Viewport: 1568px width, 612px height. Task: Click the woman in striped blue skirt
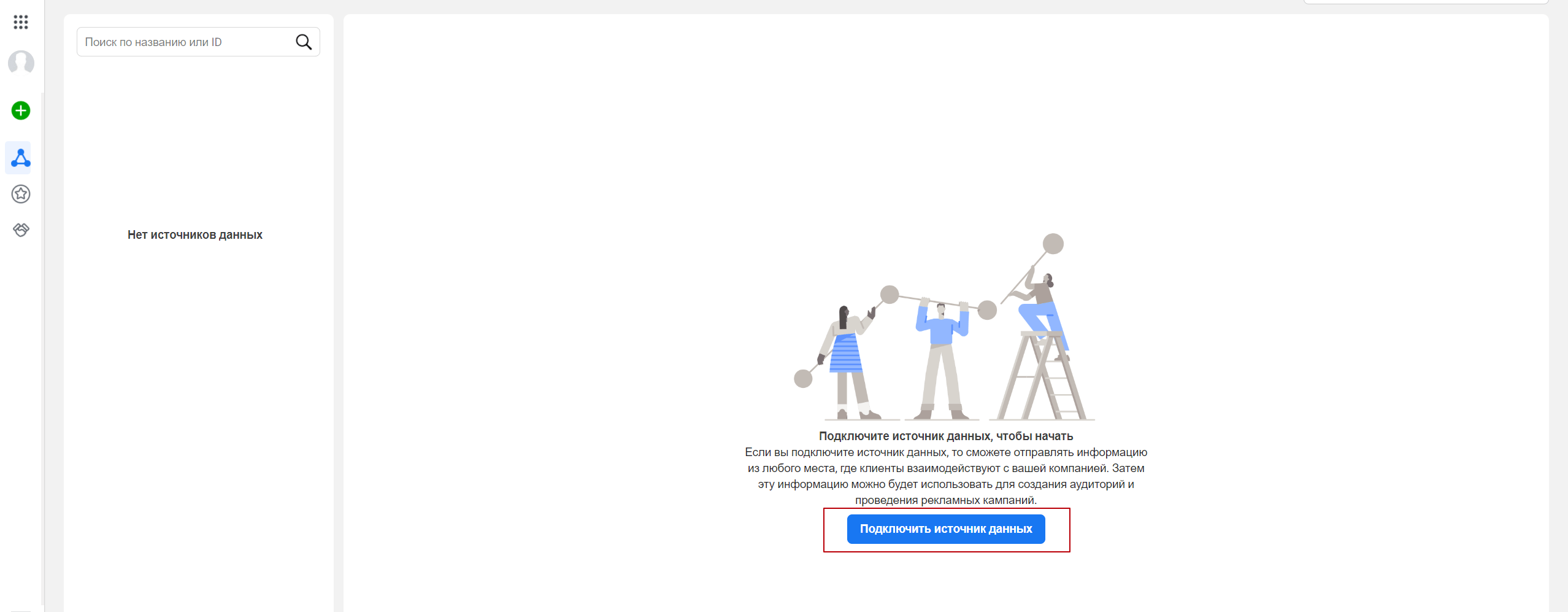845,359
